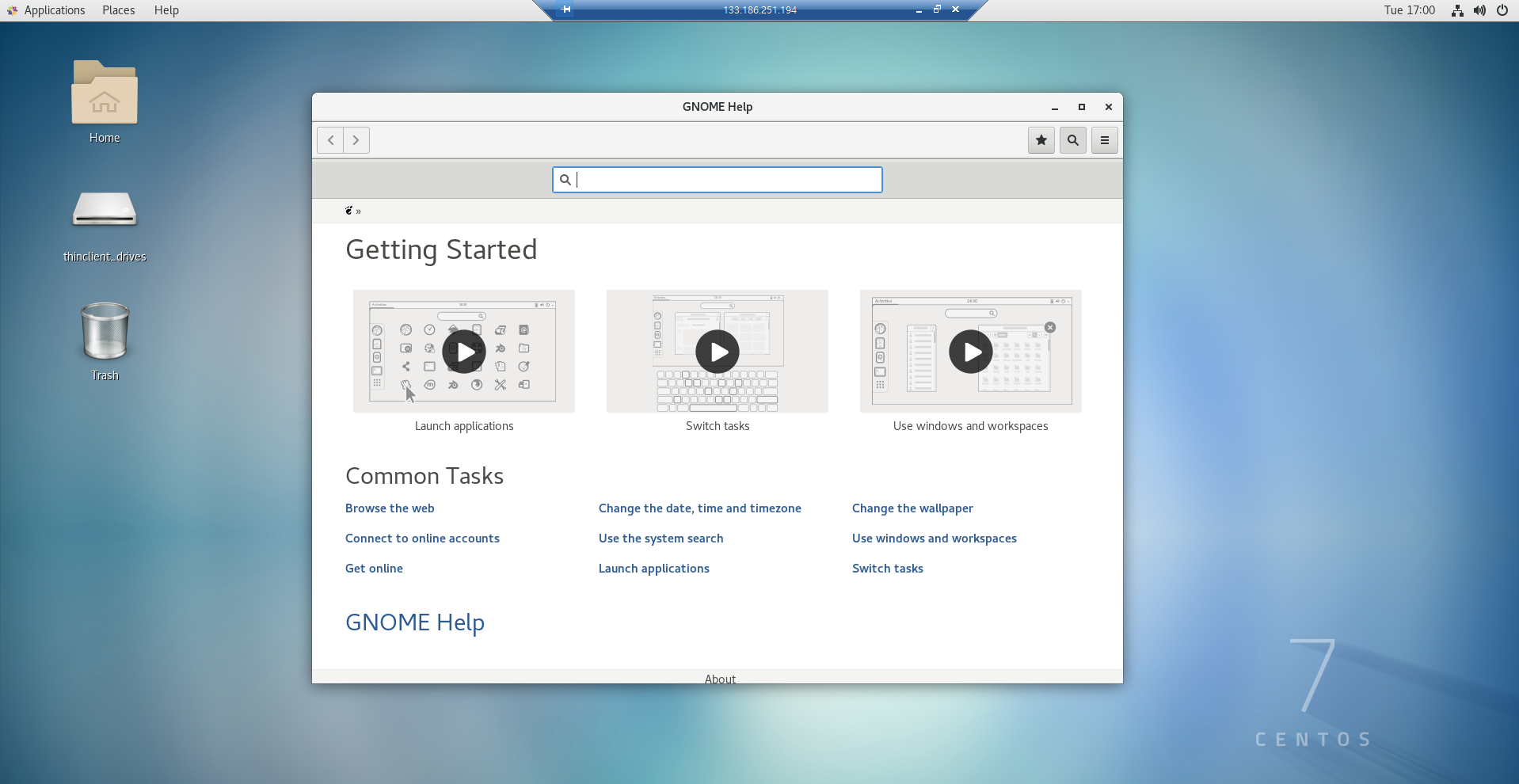Open the GNOME Help heading link

[415, 622]
